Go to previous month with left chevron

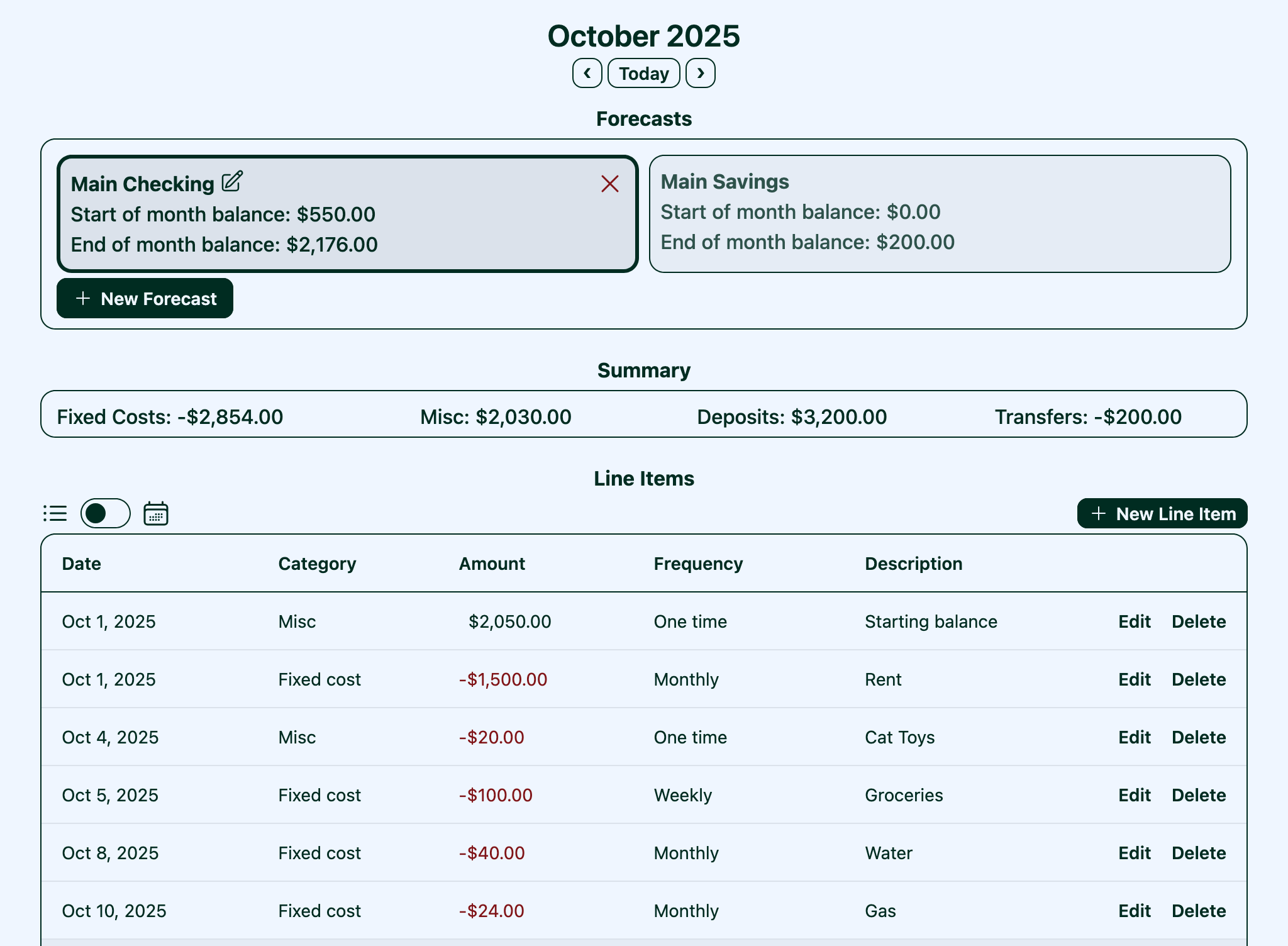[587, 73]
